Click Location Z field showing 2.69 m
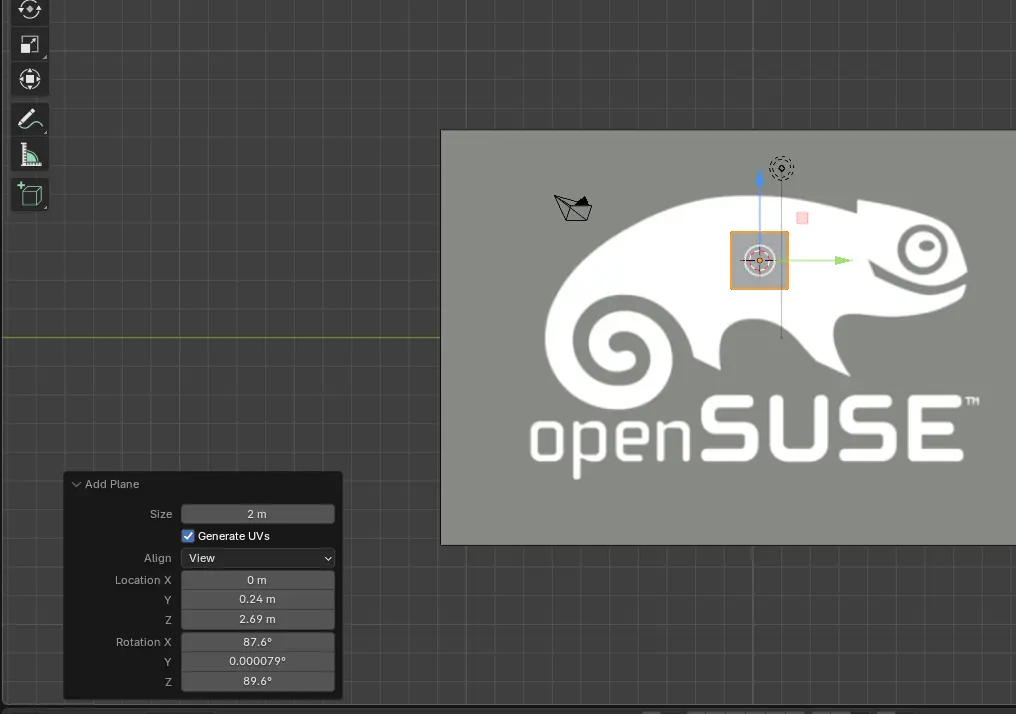Screen dimensions: 1016x714 click(x=258, y=619)
